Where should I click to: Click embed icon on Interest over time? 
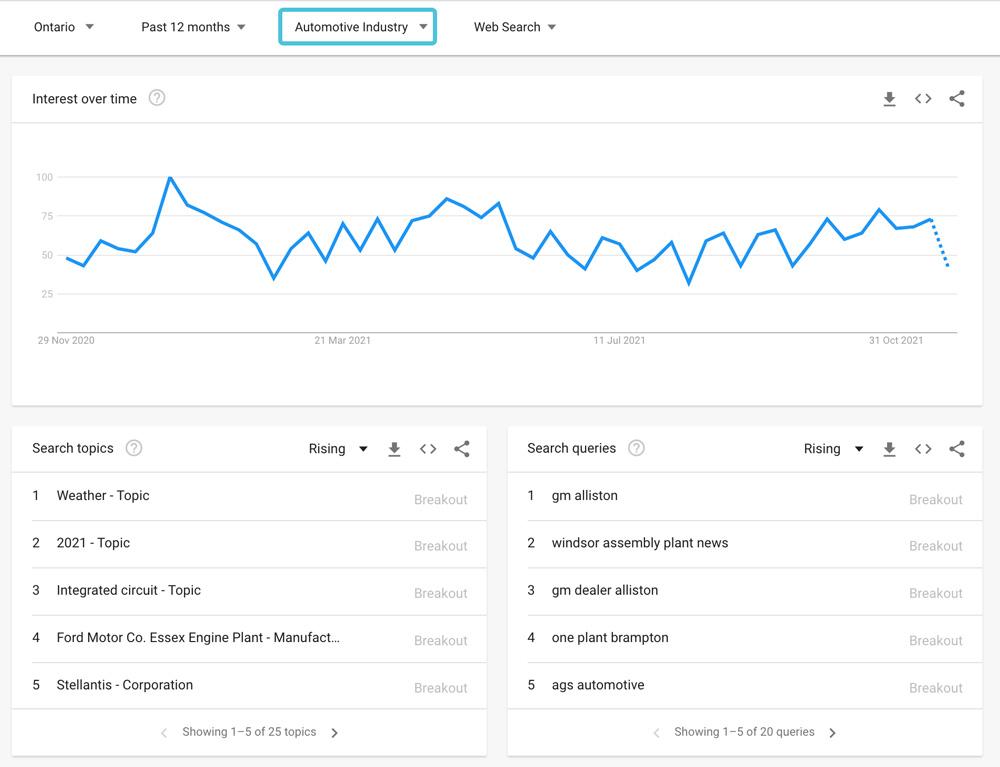tap(923, 99)
